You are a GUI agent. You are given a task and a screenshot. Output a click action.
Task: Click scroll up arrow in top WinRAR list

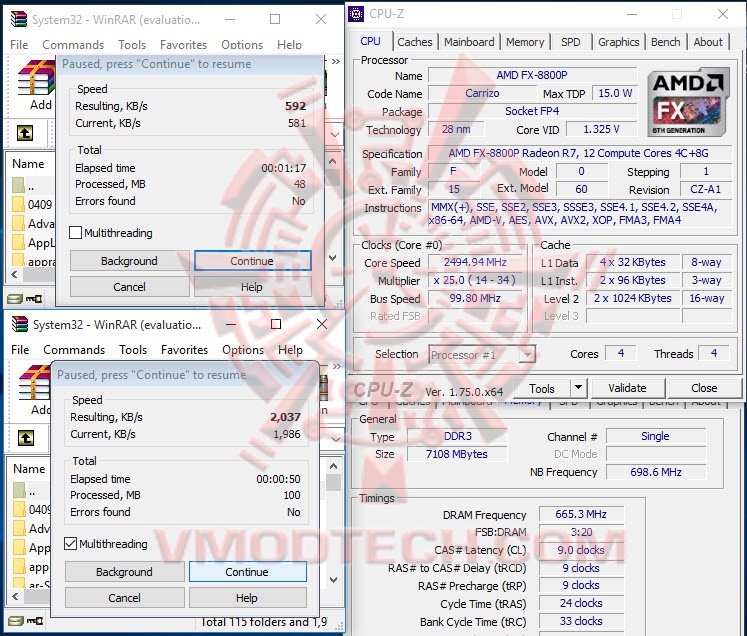(333, 162)
